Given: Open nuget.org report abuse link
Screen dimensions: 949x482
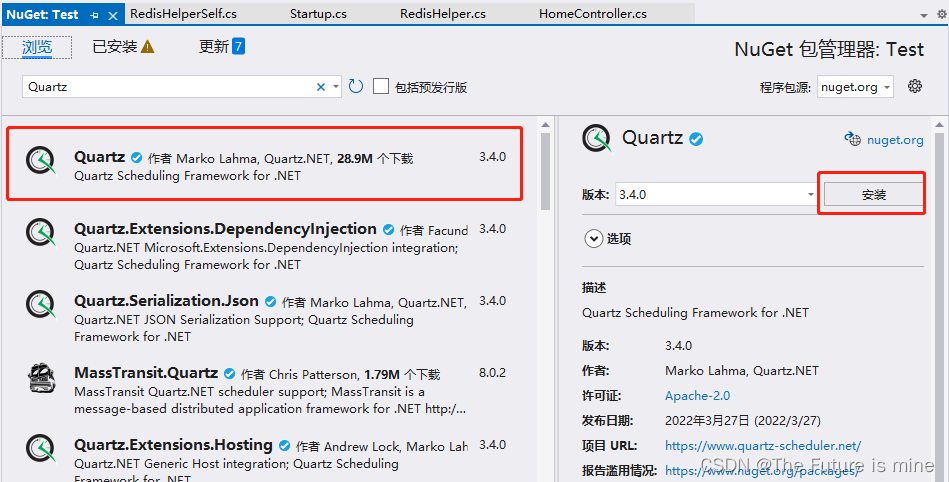Looking at the screenshot, I should [762, 470].
